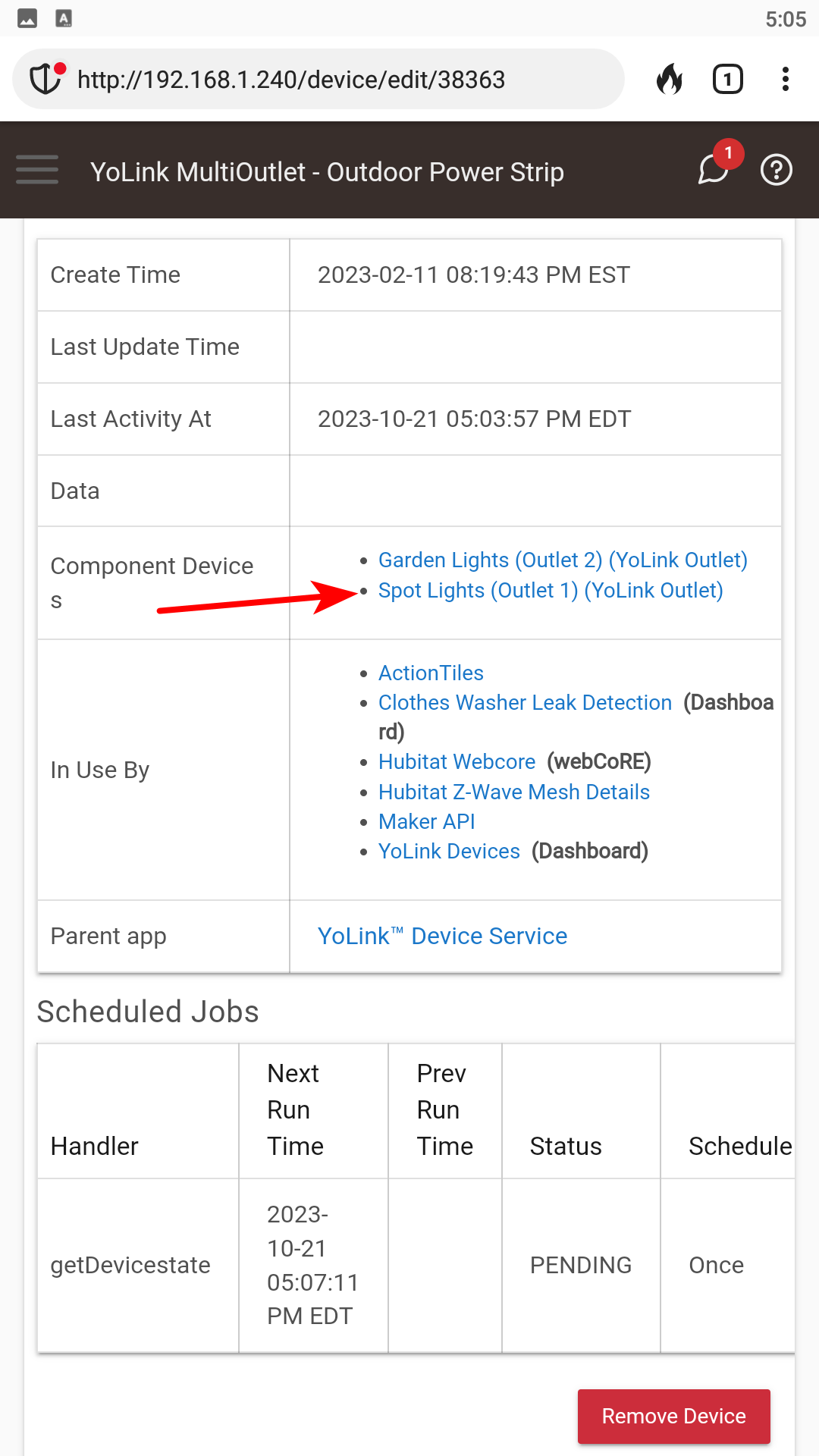Open Spot Lights (Outlet 1) component link

[x=551, y=591]
